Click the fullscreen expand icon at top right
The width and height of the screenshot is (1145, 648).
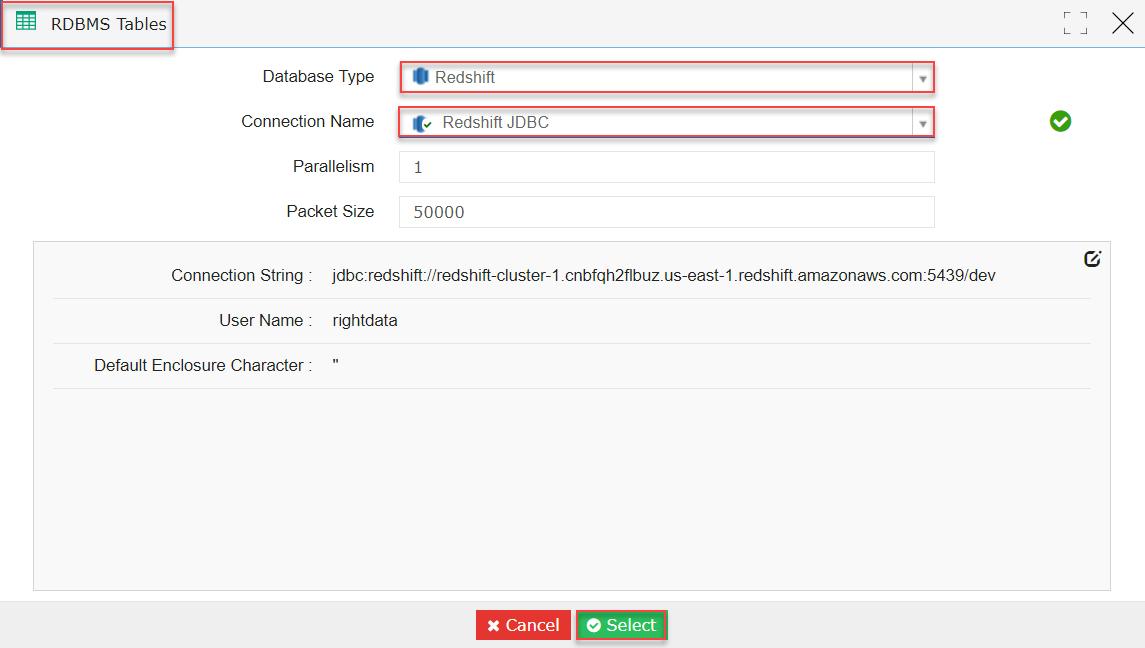[x=1075, y=23]
